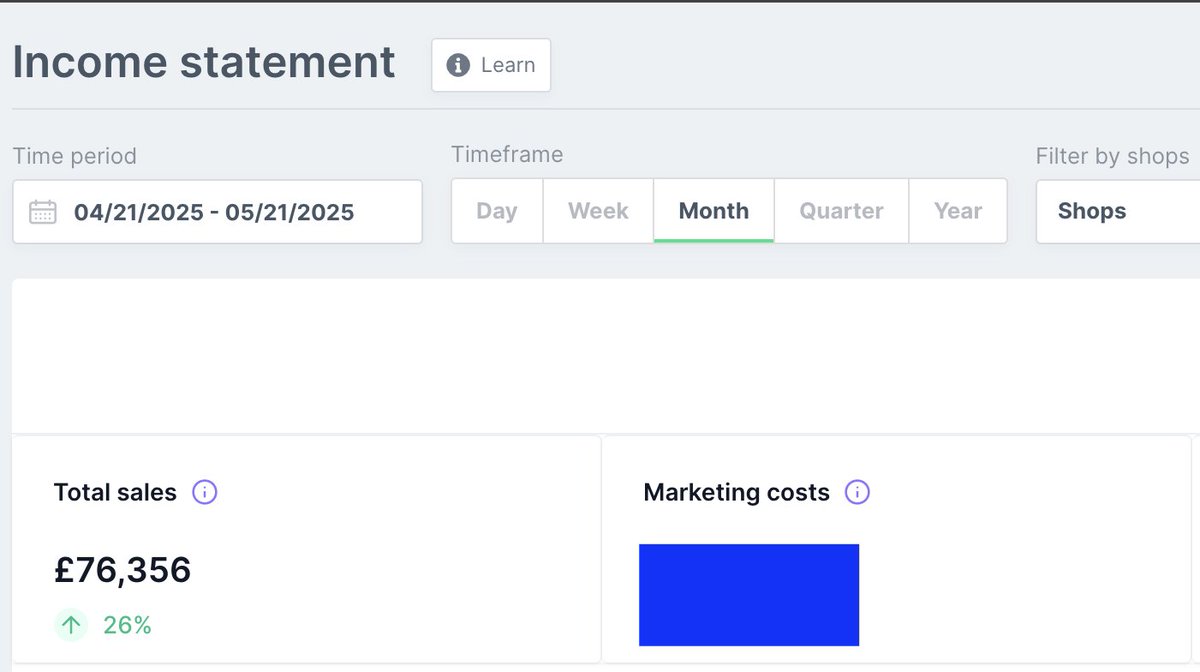Viewport: 1200px width, 672px height.
Task: Click the calendar icon in date field
Action: [43, 212]
